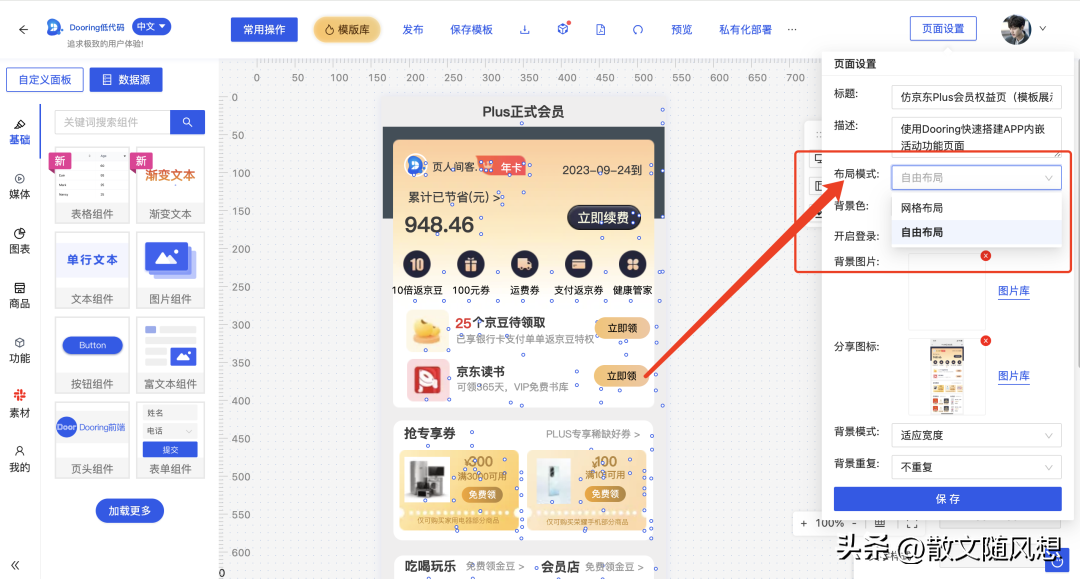This screenshot has width=1080, height=579.
Task: Select the 表格组件 component card
Action: (92, 185)
